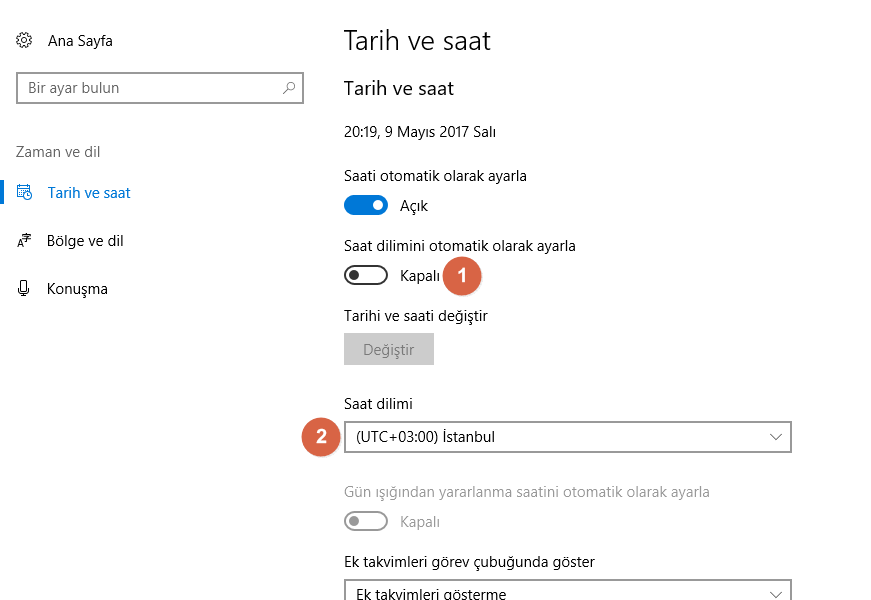Select the Tarih ve saat clock icon

(x=26, y=192)
